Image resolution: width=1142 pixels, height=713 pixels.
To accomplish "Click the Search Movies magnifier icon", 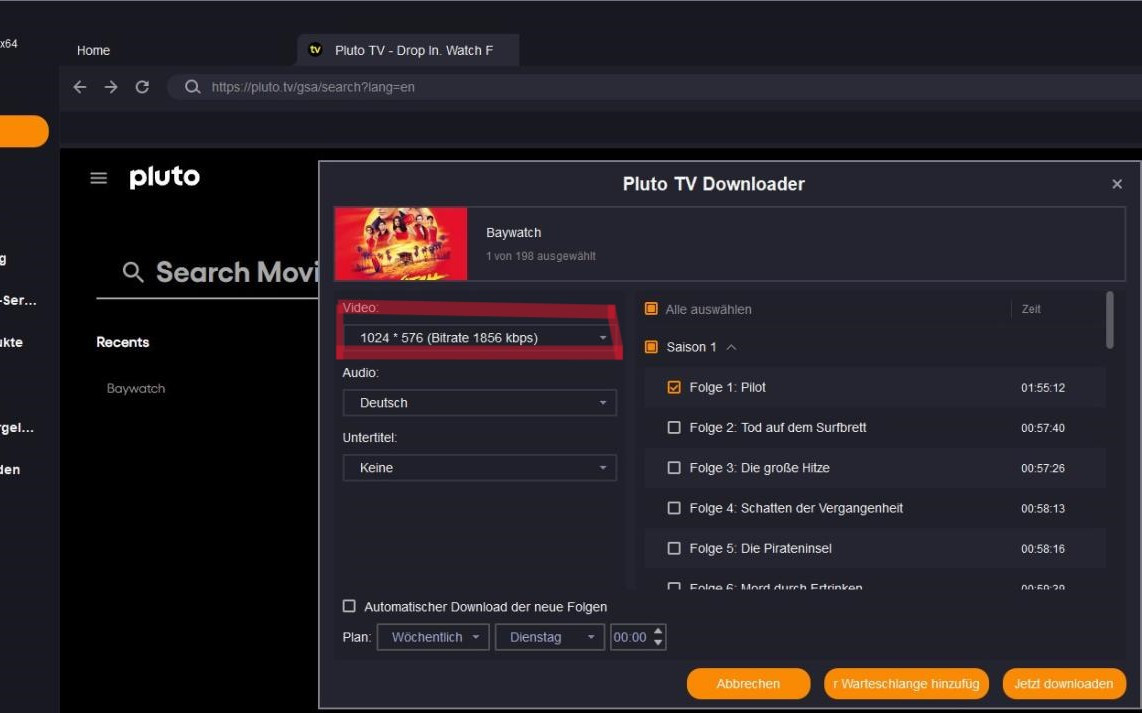I will 133,272.
